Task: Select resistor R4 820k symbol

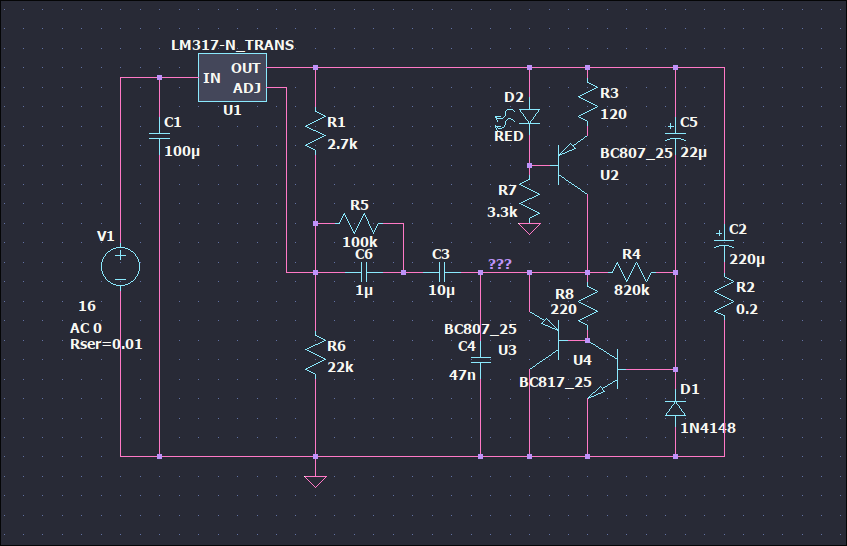Action: [x=631, y=272]
